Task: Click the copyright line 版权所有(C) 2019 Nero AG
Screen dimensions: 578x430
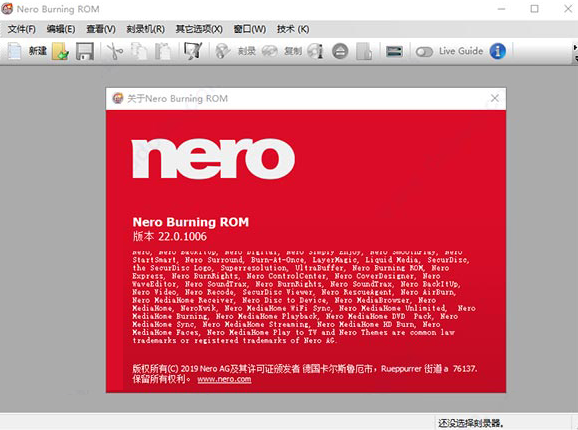Action: (181, 369)
